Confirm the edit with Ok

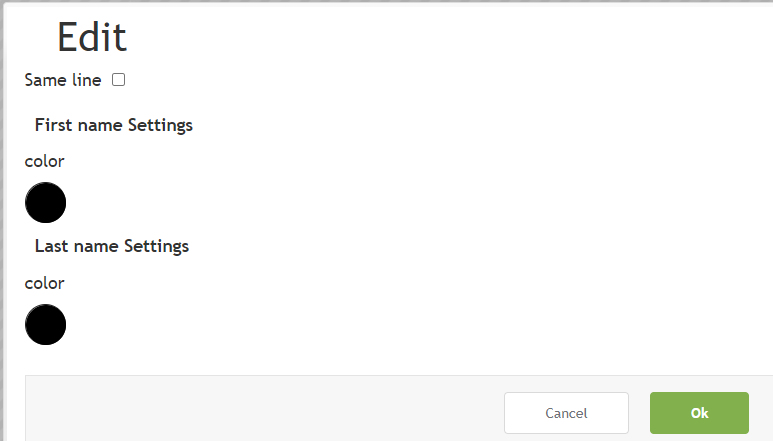(x=699, y=413)
